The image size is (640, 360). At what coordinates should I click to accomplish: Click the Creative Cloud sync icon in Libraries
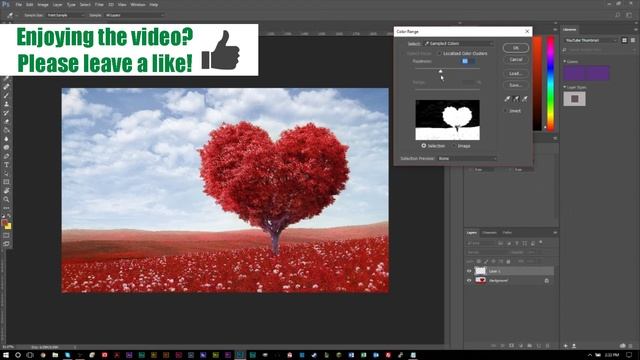point(623,346)
